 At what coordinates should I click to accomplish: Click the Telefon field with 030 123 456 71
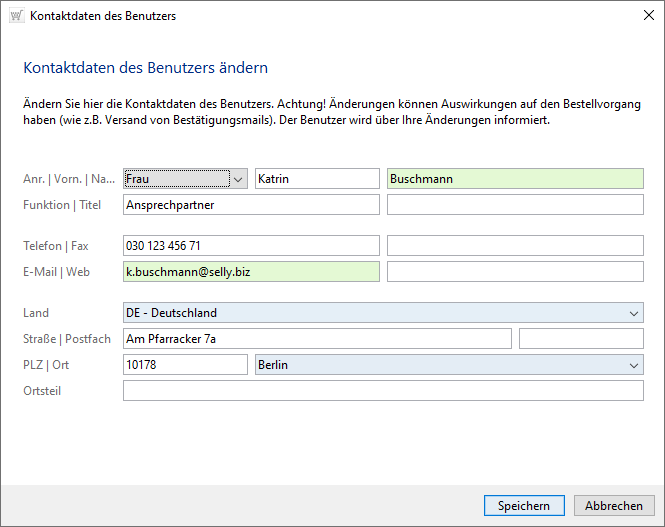click(251, 246)
